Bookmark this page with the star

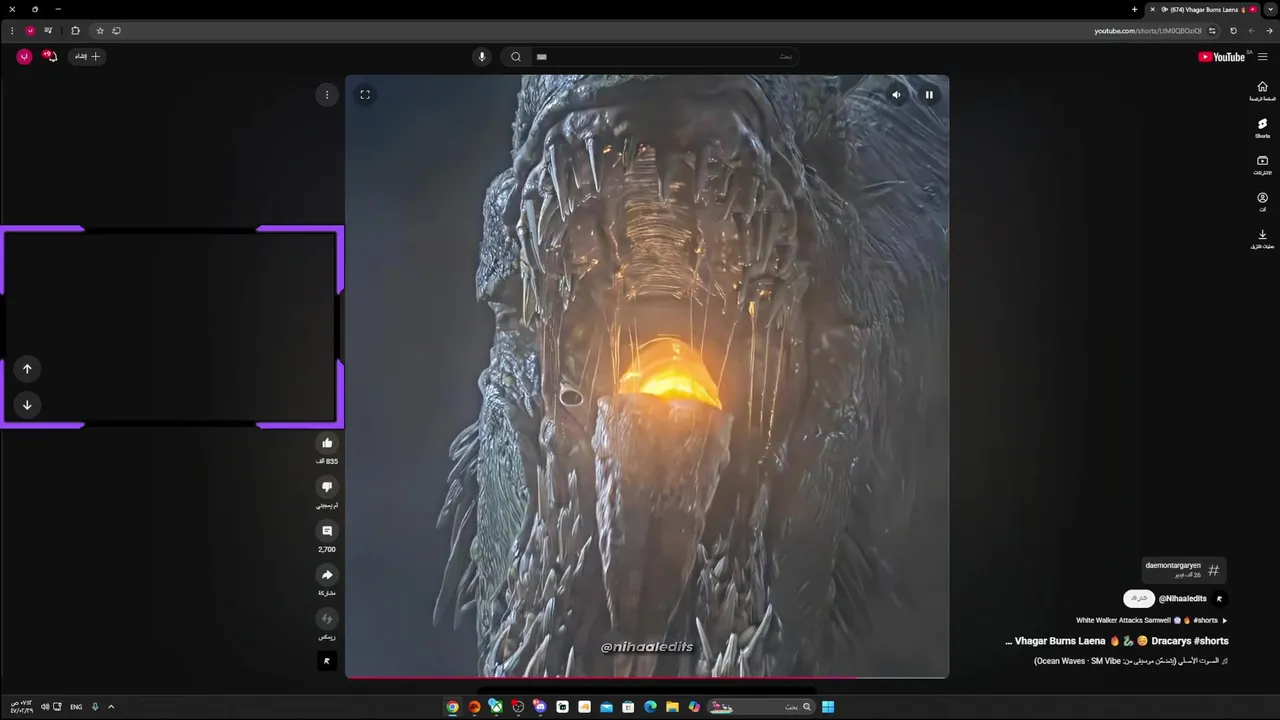[99, 31]
